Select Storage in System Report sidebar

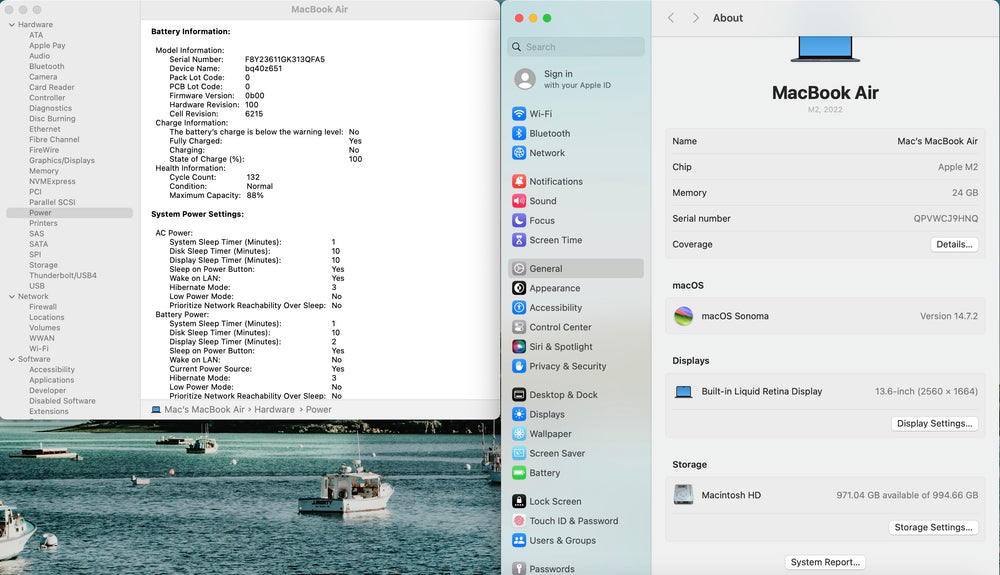43,265
